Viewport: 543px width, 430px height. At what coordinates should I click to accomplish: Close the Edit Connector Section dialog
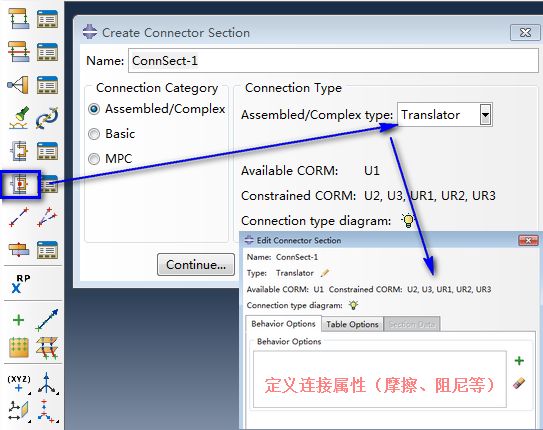coord(528,240)
